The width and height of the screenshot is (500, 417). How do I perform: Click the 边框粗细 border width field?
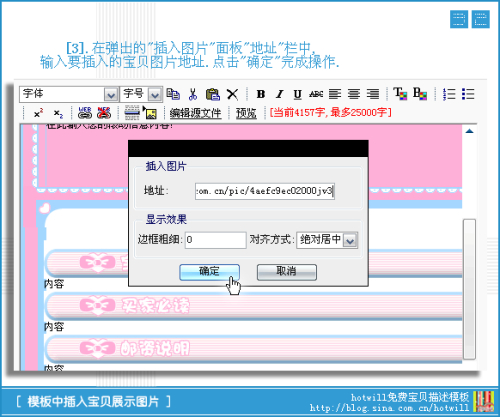[216, 240]
